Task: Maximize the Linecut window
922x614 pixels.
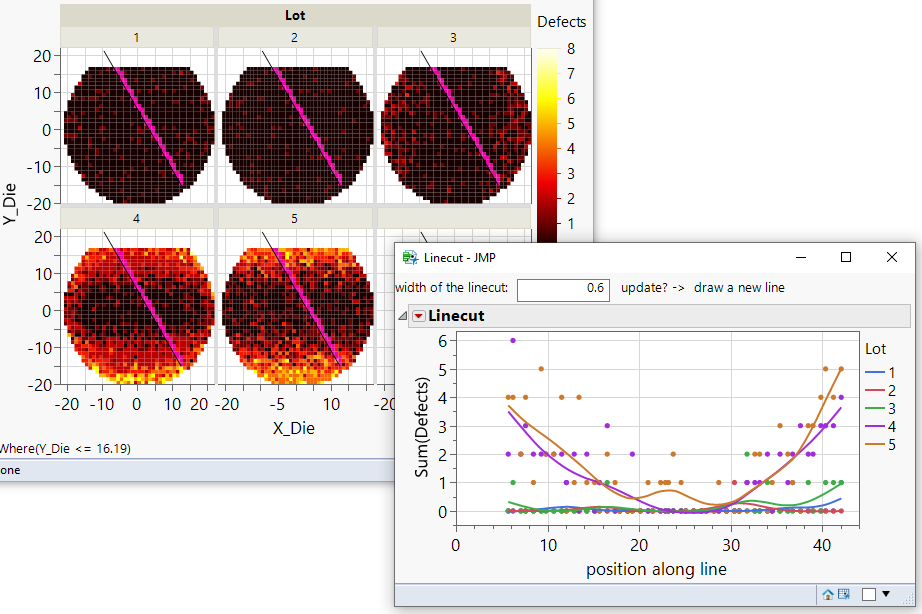Action: point(846,257)
